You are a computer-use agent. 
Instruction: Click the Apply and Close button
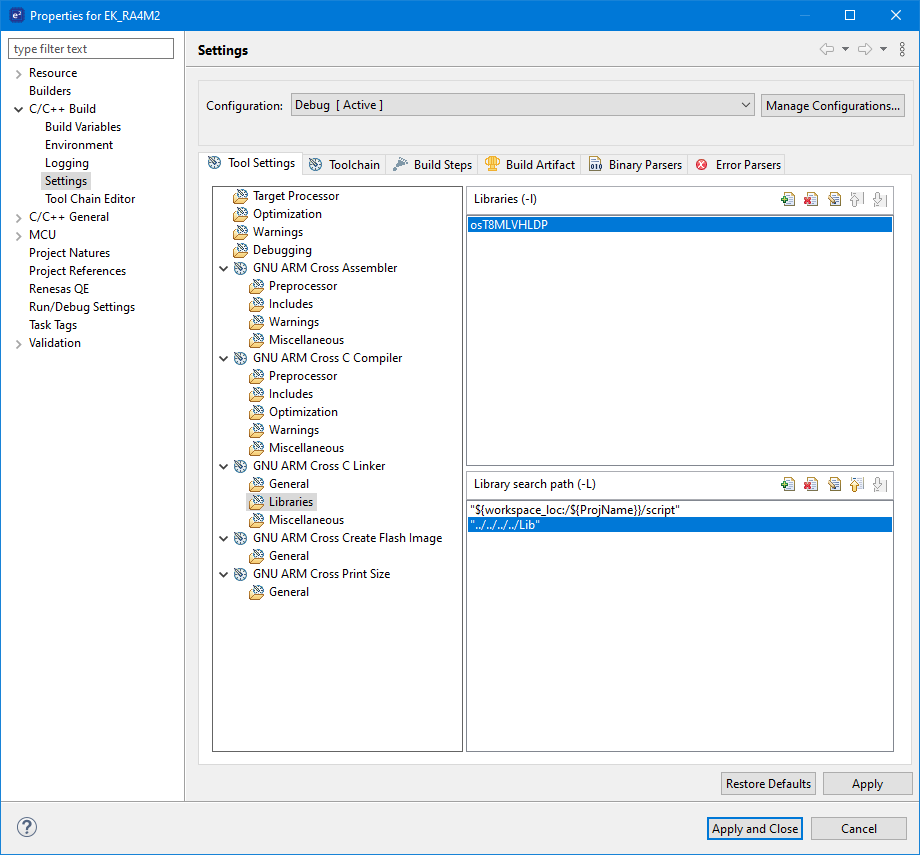[x=754, y=828]
